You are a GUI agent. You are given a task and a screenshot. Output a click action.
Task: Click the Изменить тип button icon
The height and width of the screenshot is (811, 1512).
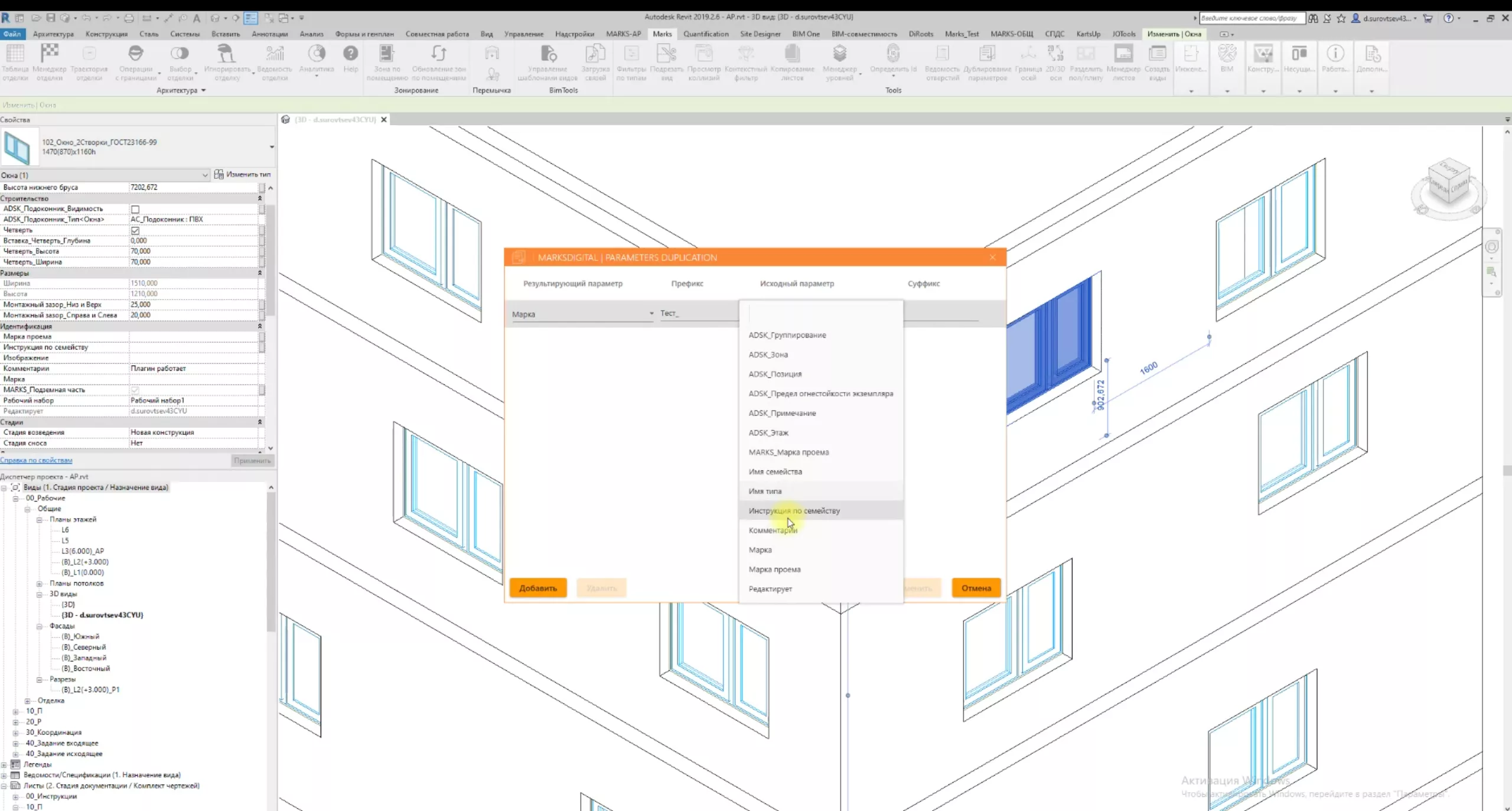(219, 174)
